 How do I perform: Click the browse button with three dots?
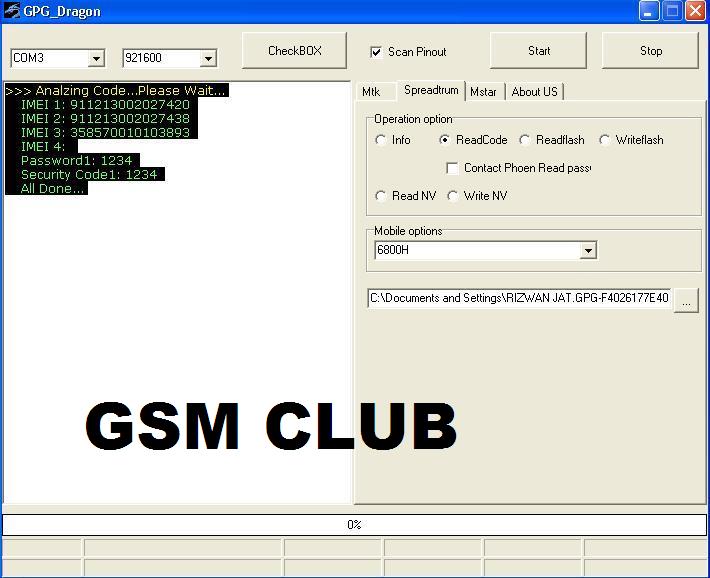686,300
